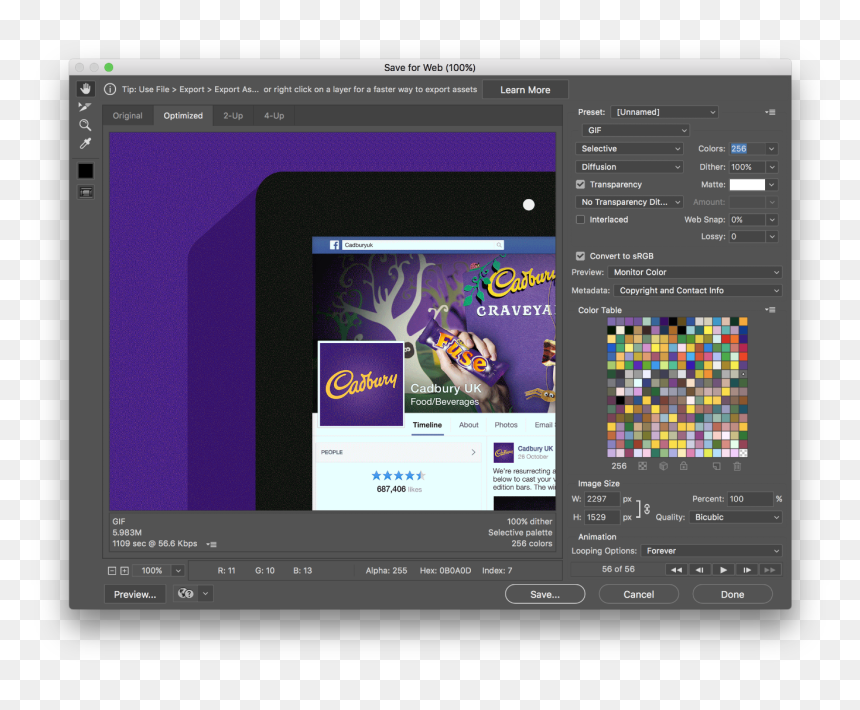Click the Cancel button
Screen dimensions: 860x710
point(638,594)
